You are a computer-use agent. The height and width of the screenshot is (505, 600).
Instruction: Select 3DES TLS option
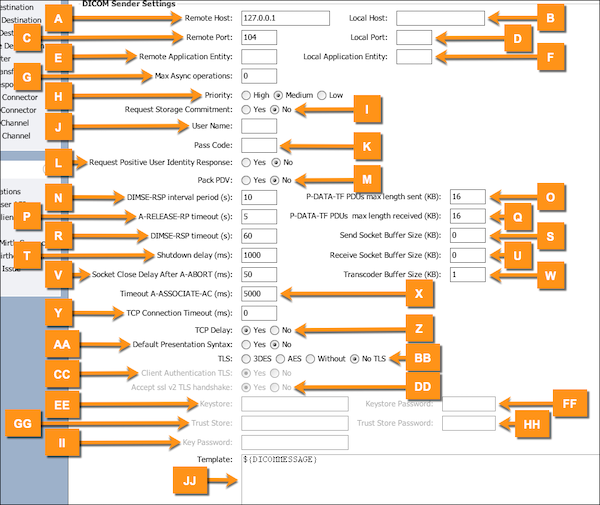tap(247, 359)
